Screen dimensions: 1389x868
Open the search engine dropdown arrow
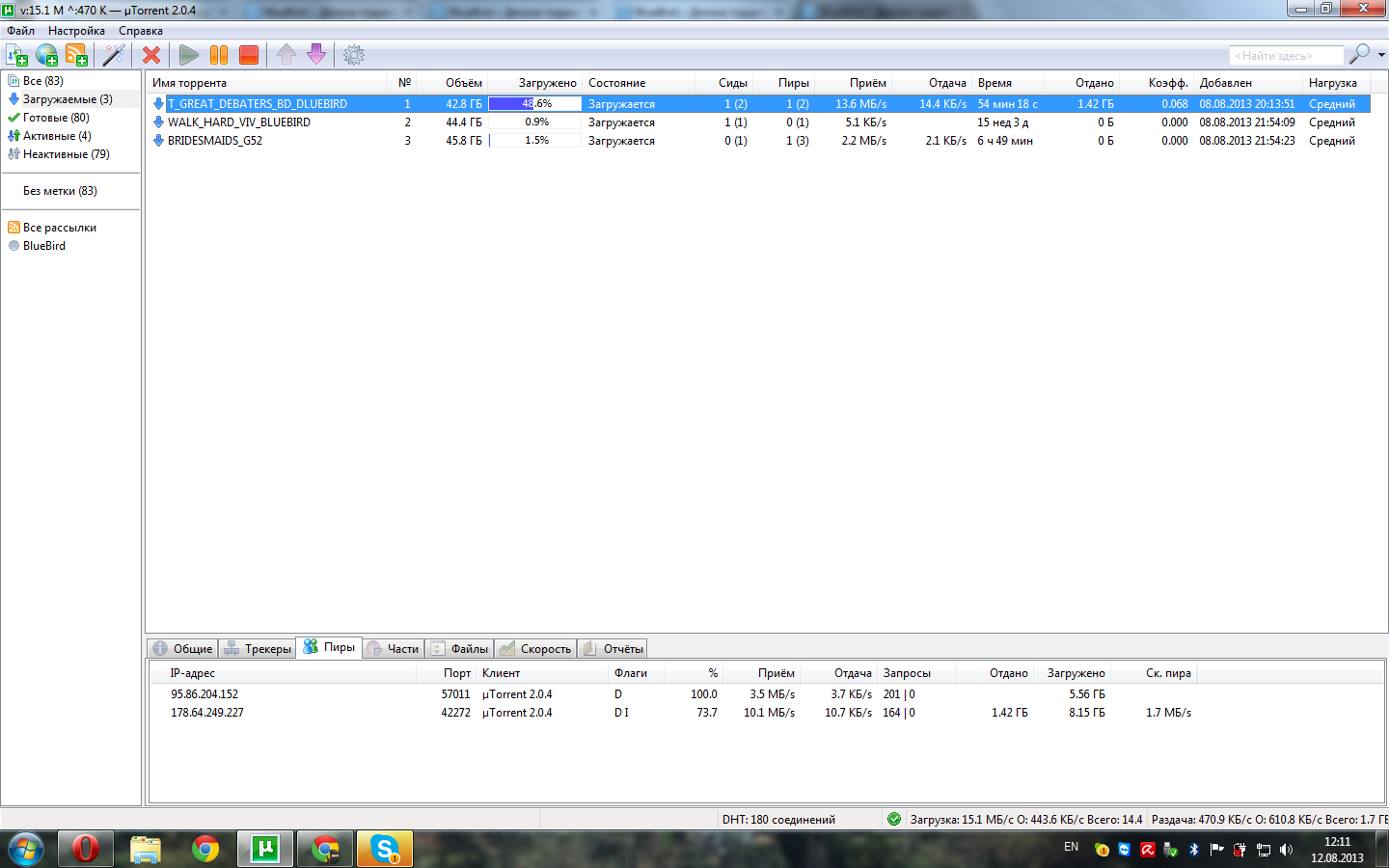click(x=1381, y=55)
